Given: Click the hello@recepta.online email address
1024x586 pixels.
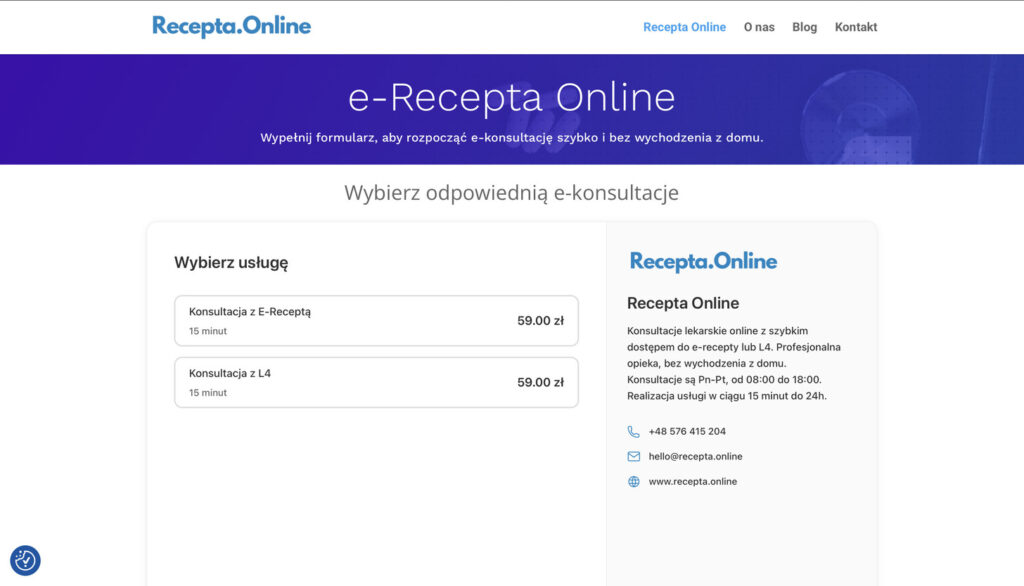Looking at the screenshot, I should pyautogui.click(x=696, y=457).
